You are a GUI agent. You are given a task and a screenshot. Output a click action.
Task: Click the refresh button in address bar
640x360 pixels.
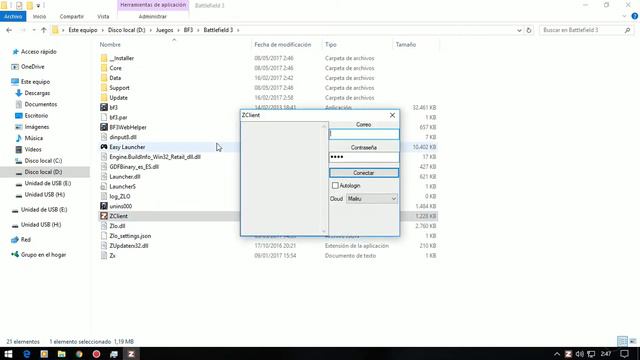click(x=529, y=30)
